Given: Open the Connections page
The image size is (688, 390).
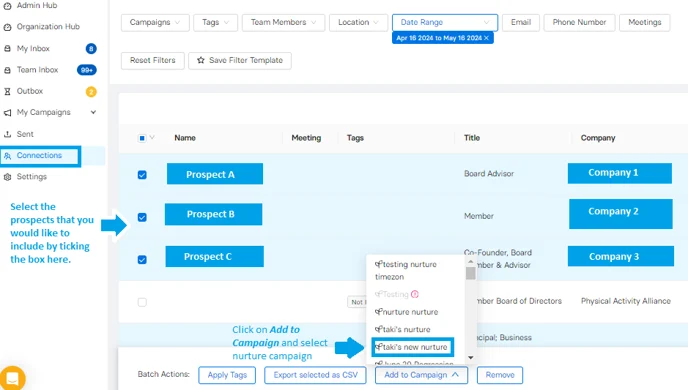Looking at the screenshot, I should click(x=39, y=155).
